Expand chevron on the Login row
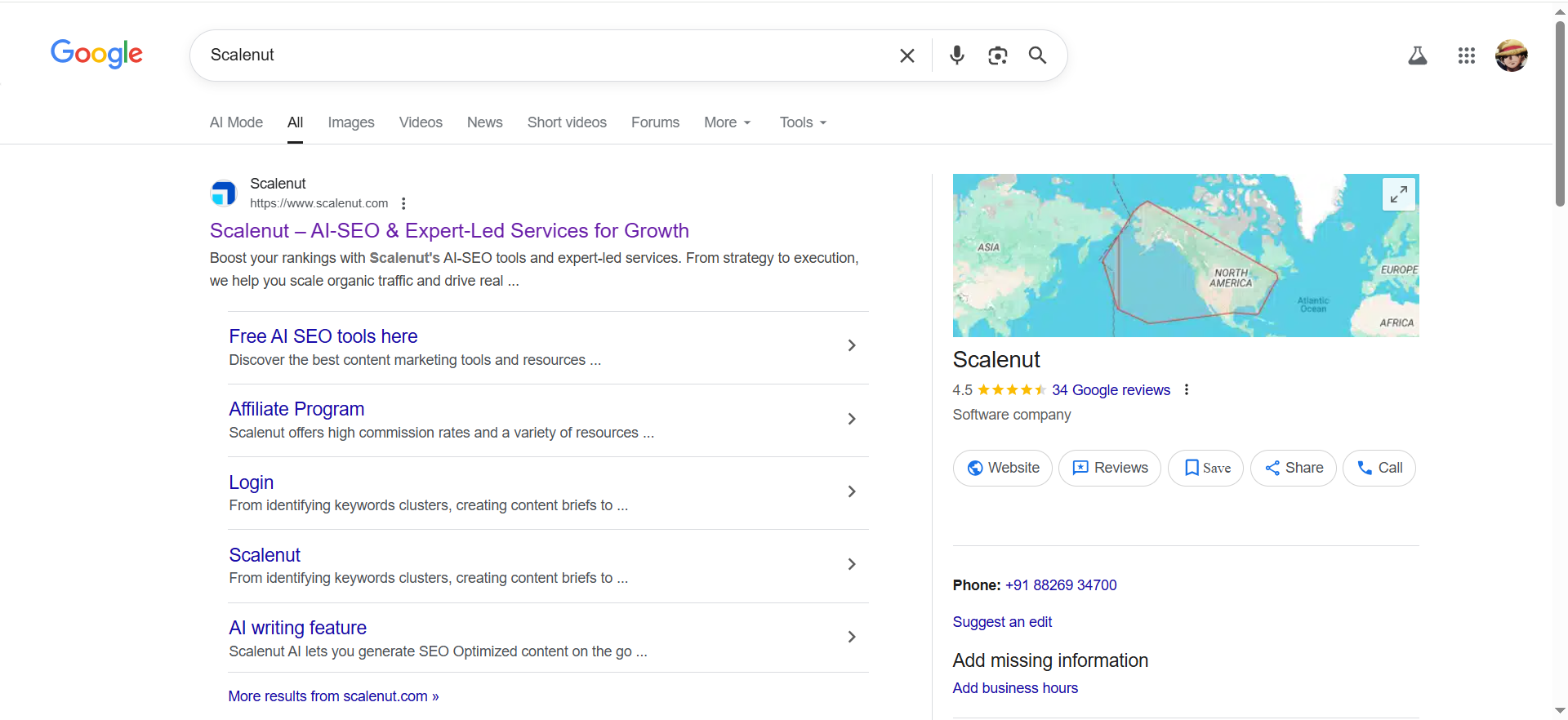Screen dimensions: 1568x720 (852, 491)
